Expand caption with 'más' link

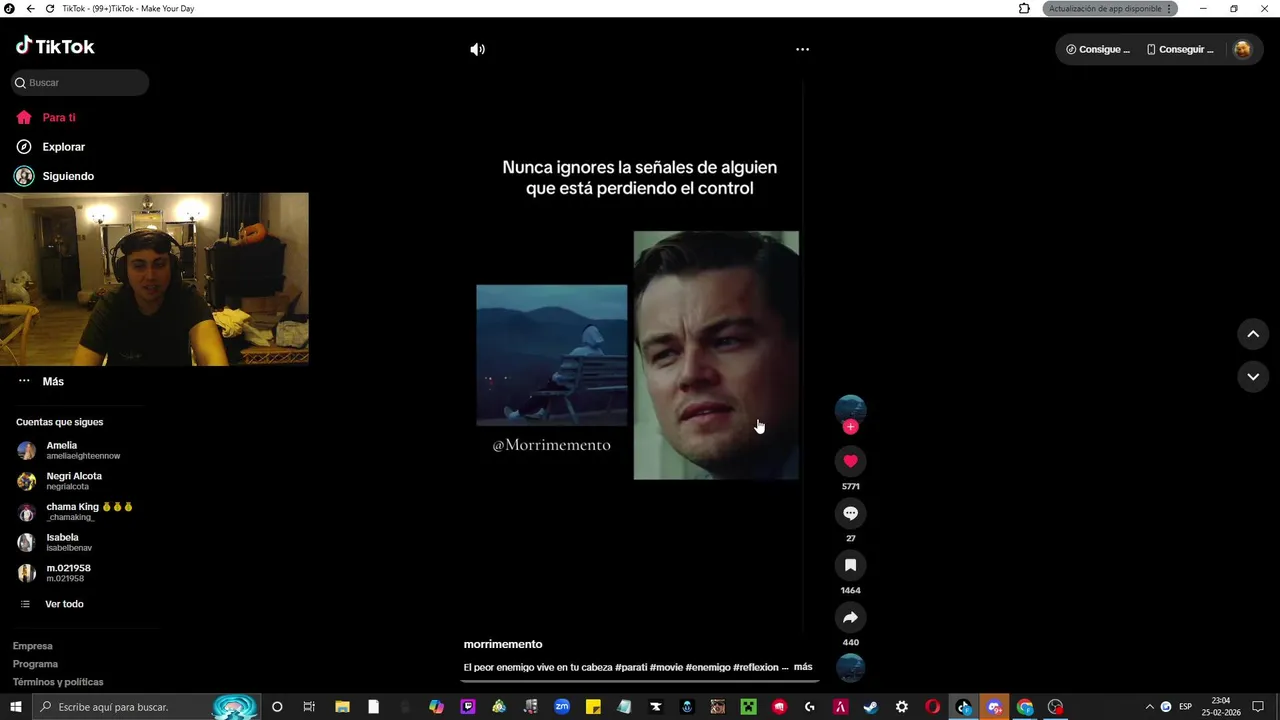click(803, 667)
